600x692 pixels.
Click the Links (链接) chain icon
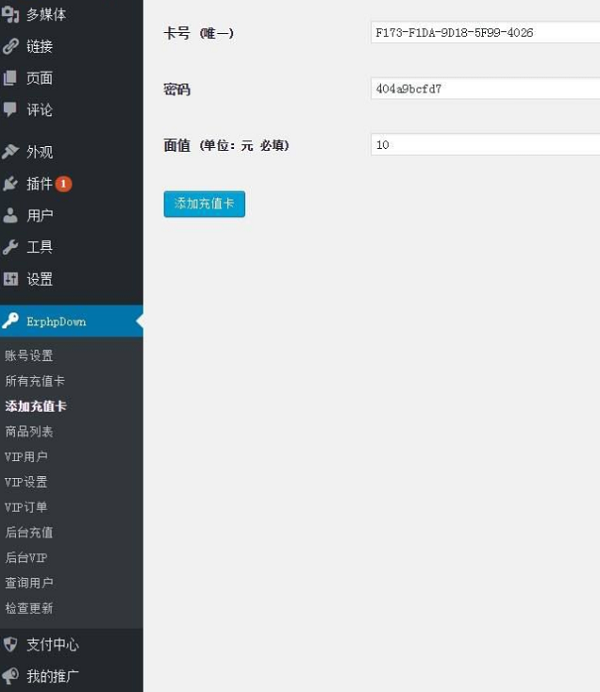coord(10,46)
